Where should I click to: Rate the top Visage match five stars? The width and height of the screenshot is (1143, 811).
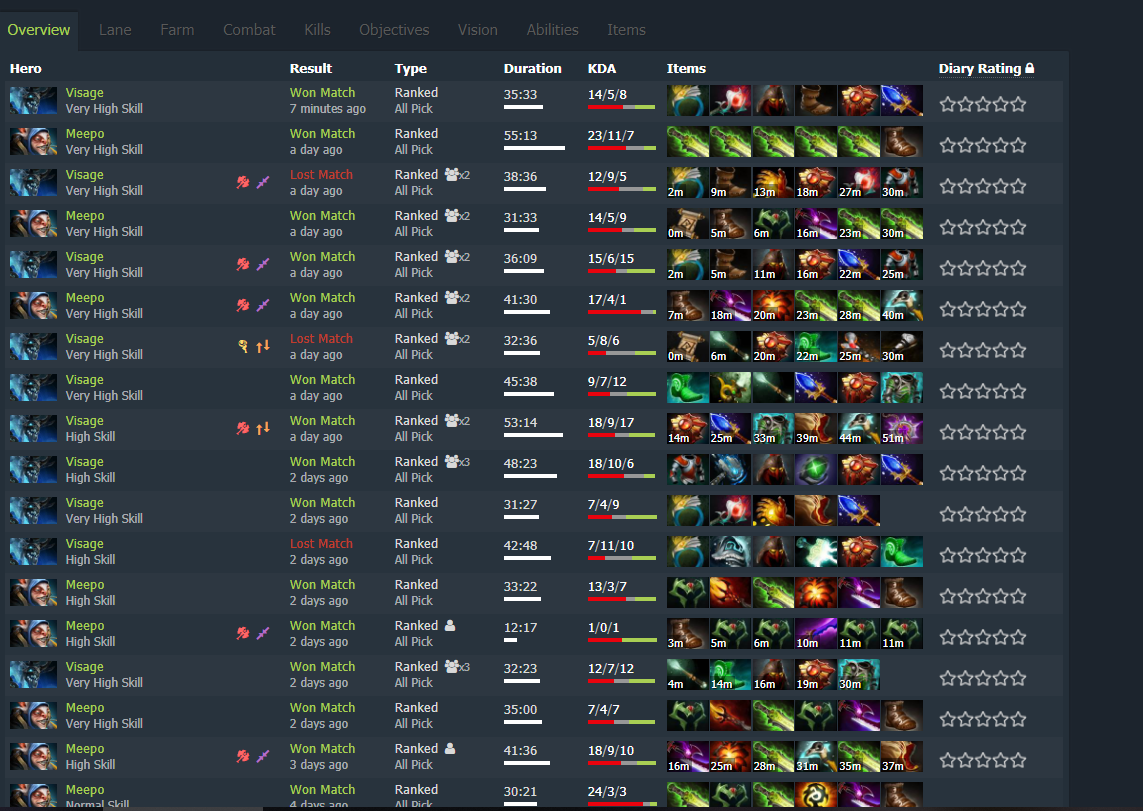click(1018, 104)
